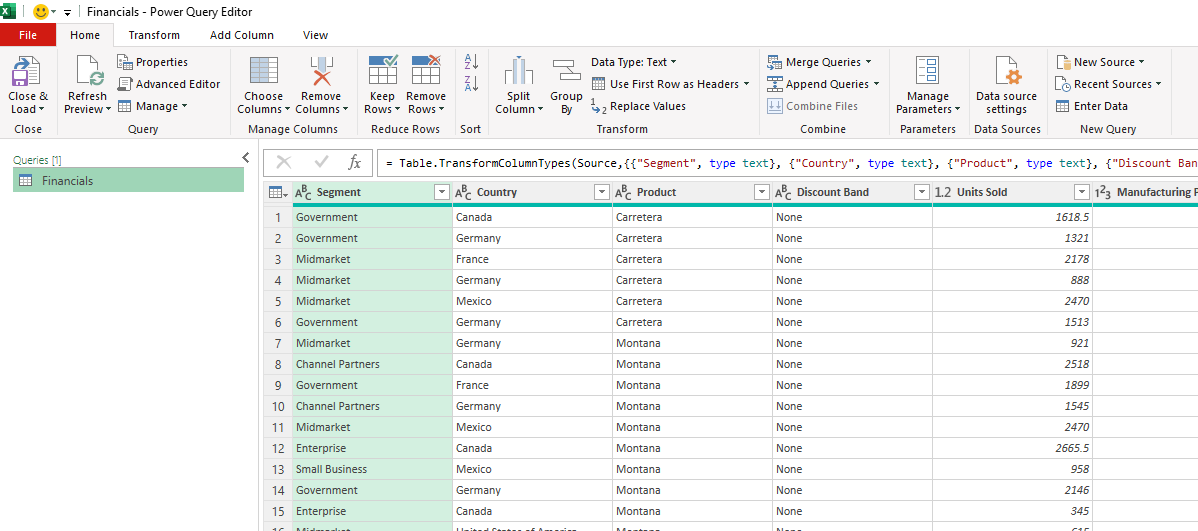
Task: Switch to the Home tab
Action: pyautogui.click(x=85, y=35)
